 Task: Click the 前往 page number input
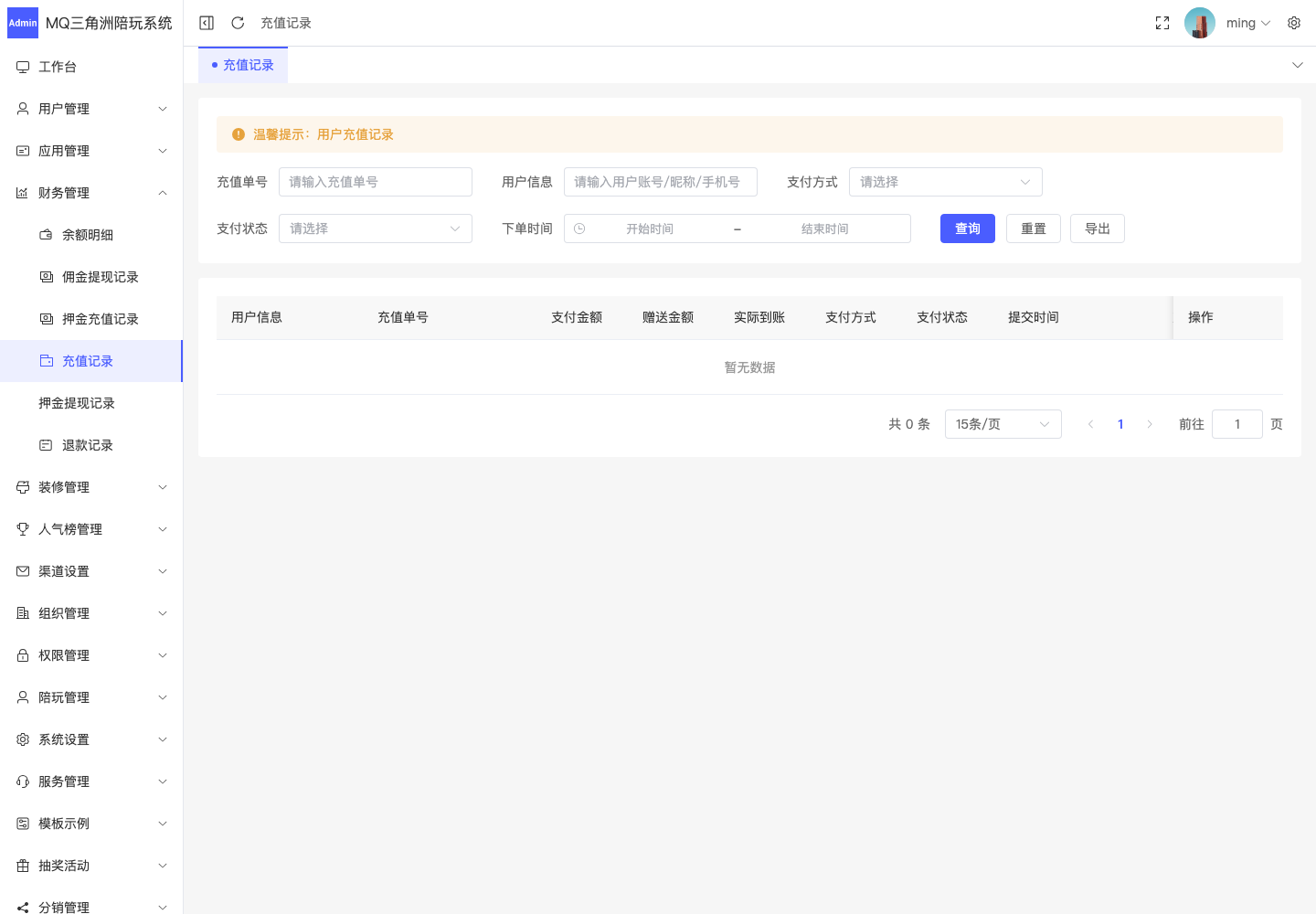pos(1237,424)
